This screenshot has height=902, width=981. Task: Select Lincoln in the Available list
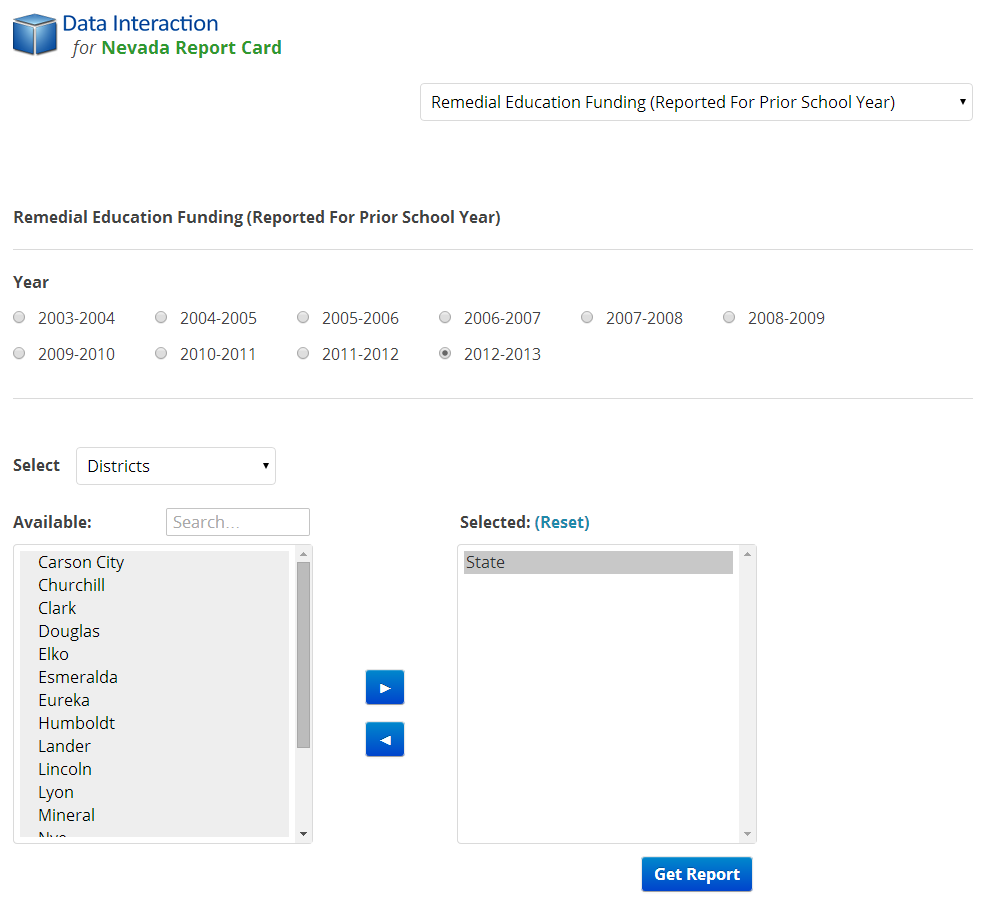click(x=155, y=769)
